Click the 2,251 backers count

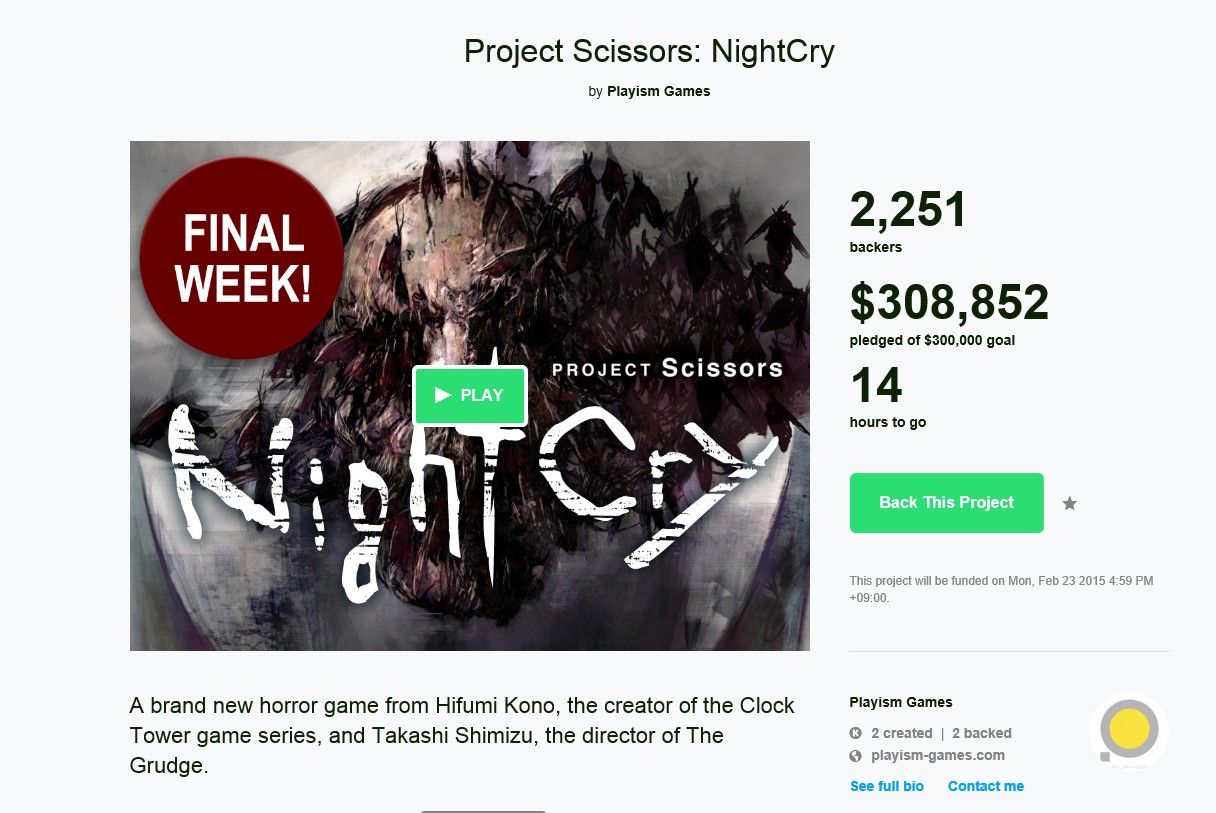click(908, 210)
